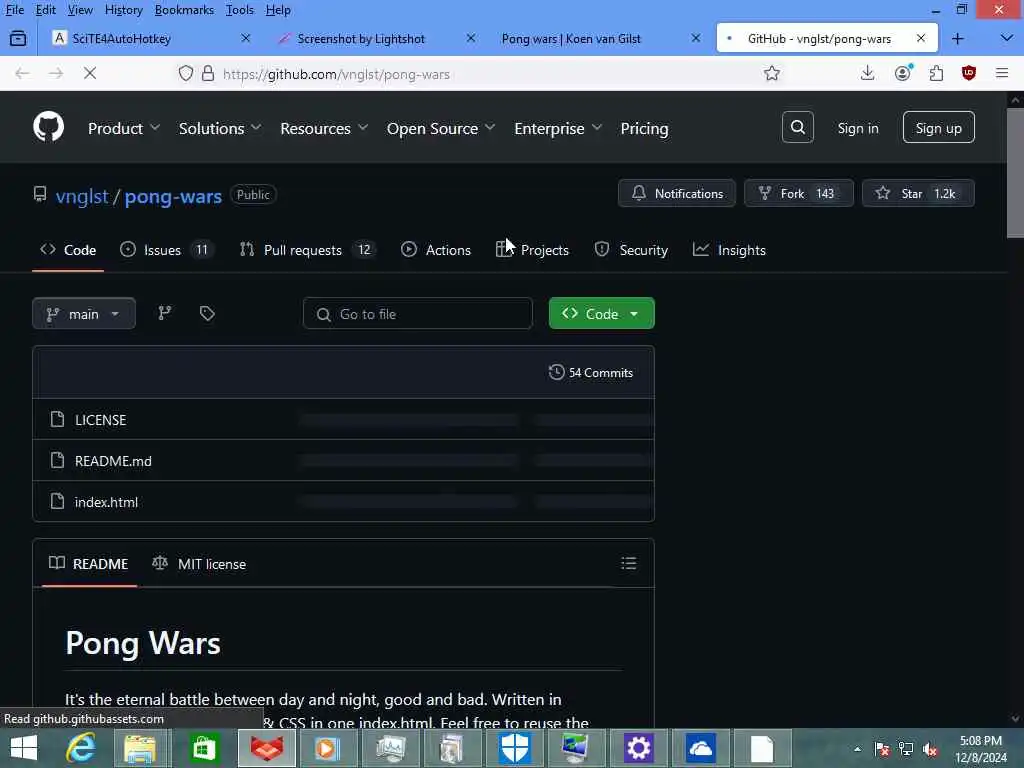The width and height of the screenshot is (1024, 768).
Task: Switch to the Issues tab
Action: point(166,250)
